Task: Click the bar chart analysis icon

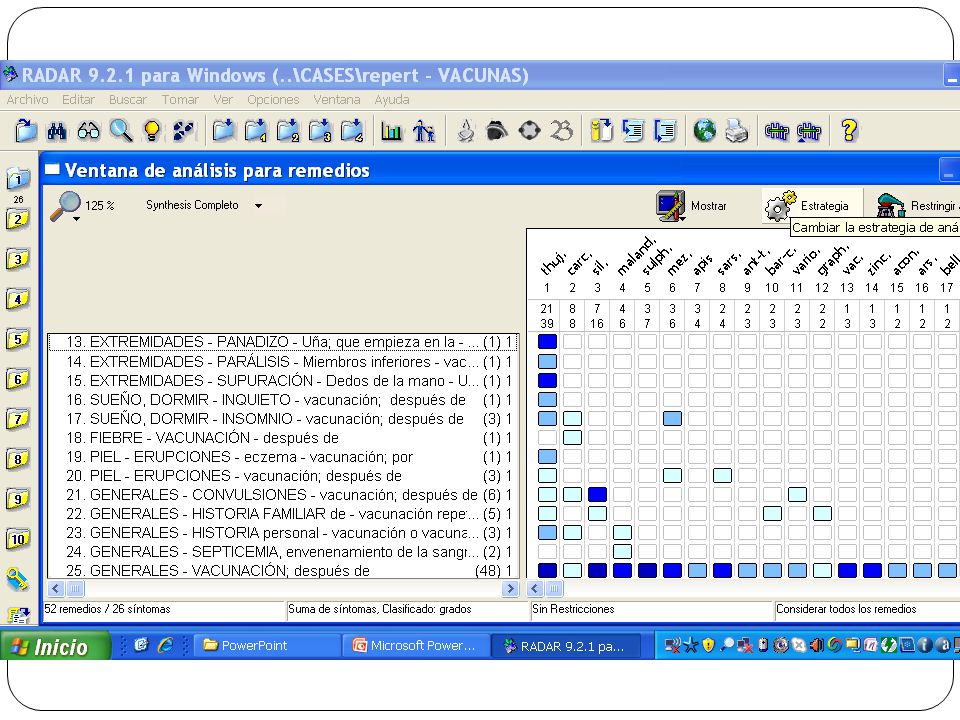Action: tap(391, 131)
